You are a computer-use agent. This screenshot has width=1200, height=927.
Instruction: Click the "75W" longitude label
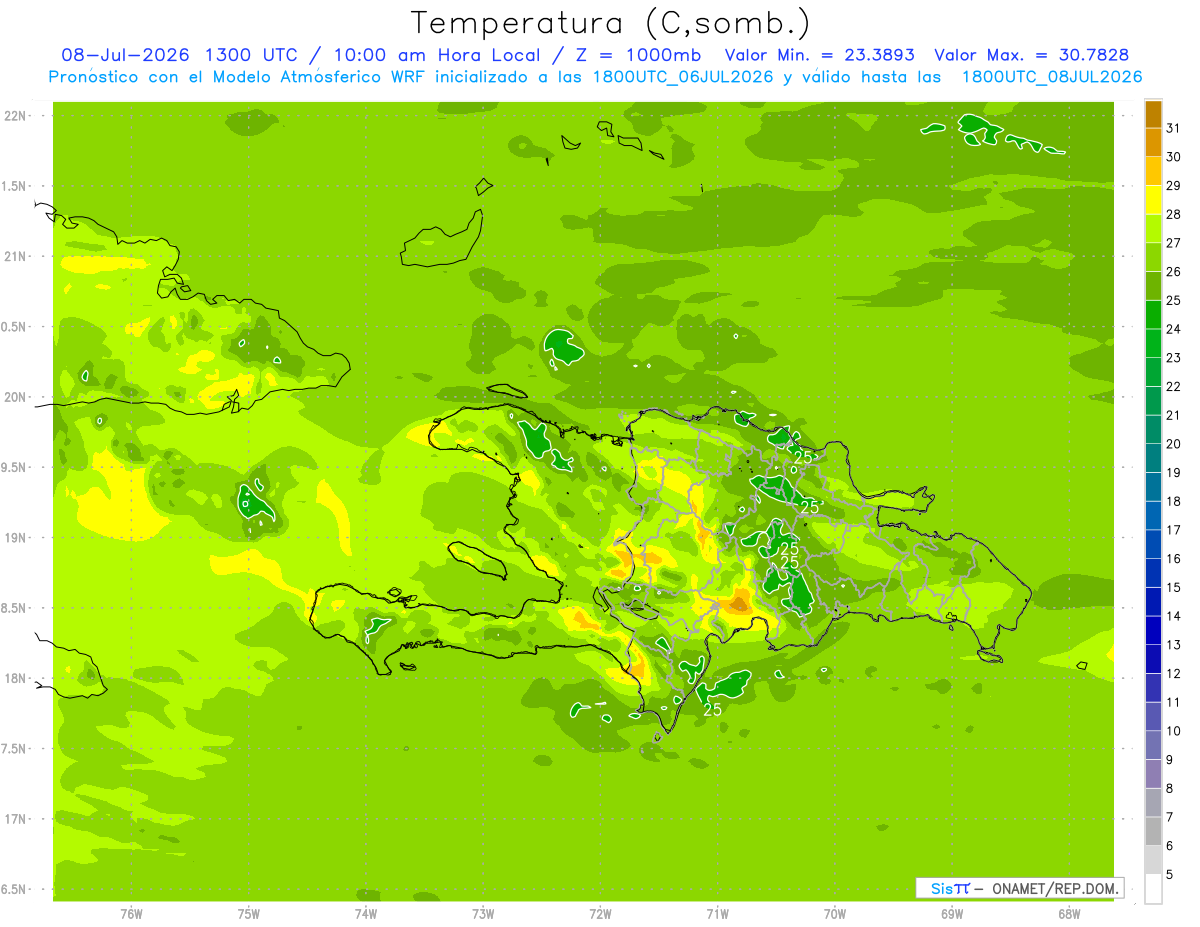point(249,914)
